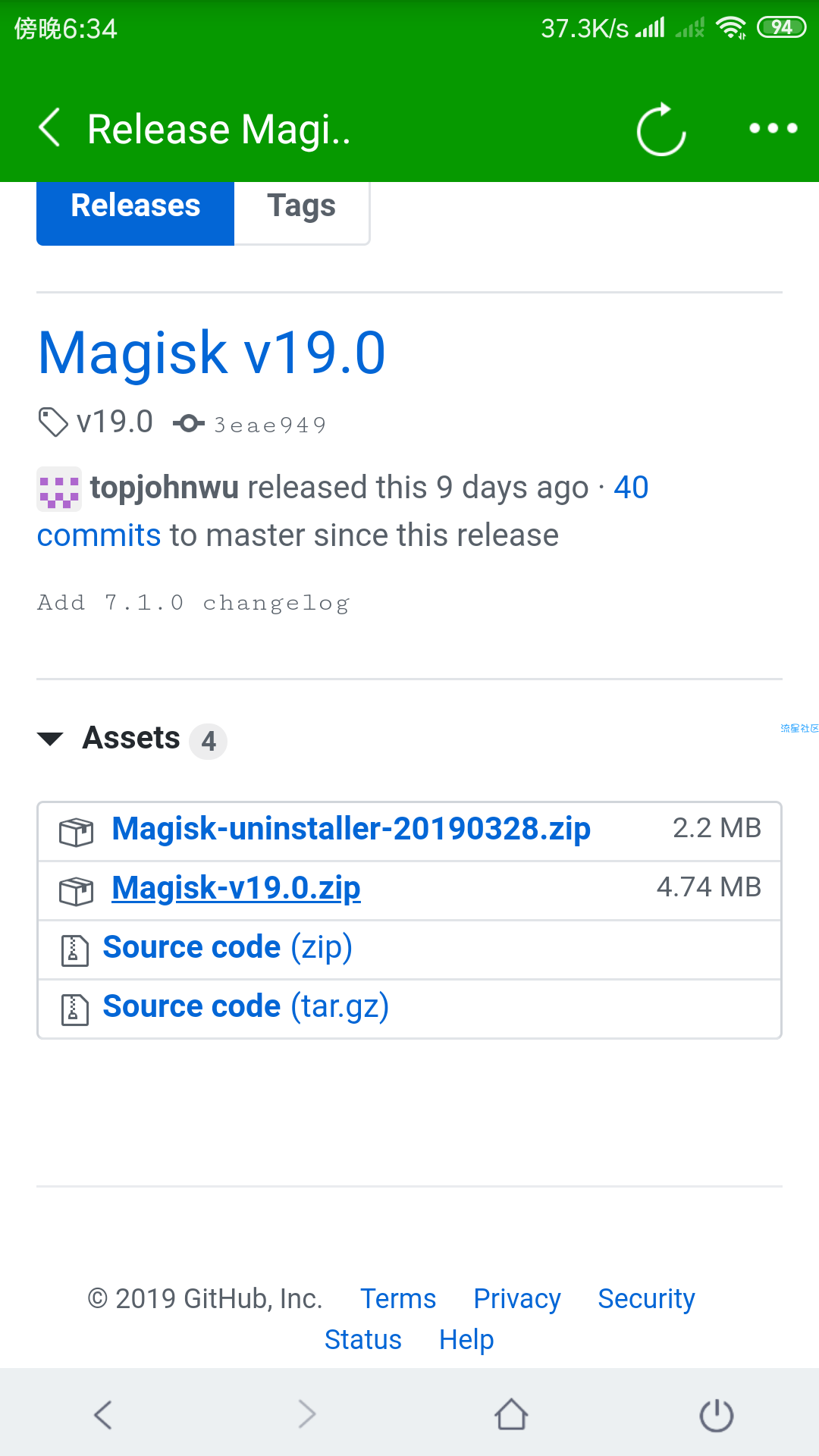
Task: Tap the back arrow in the green header
Action: tap(50, 127)
